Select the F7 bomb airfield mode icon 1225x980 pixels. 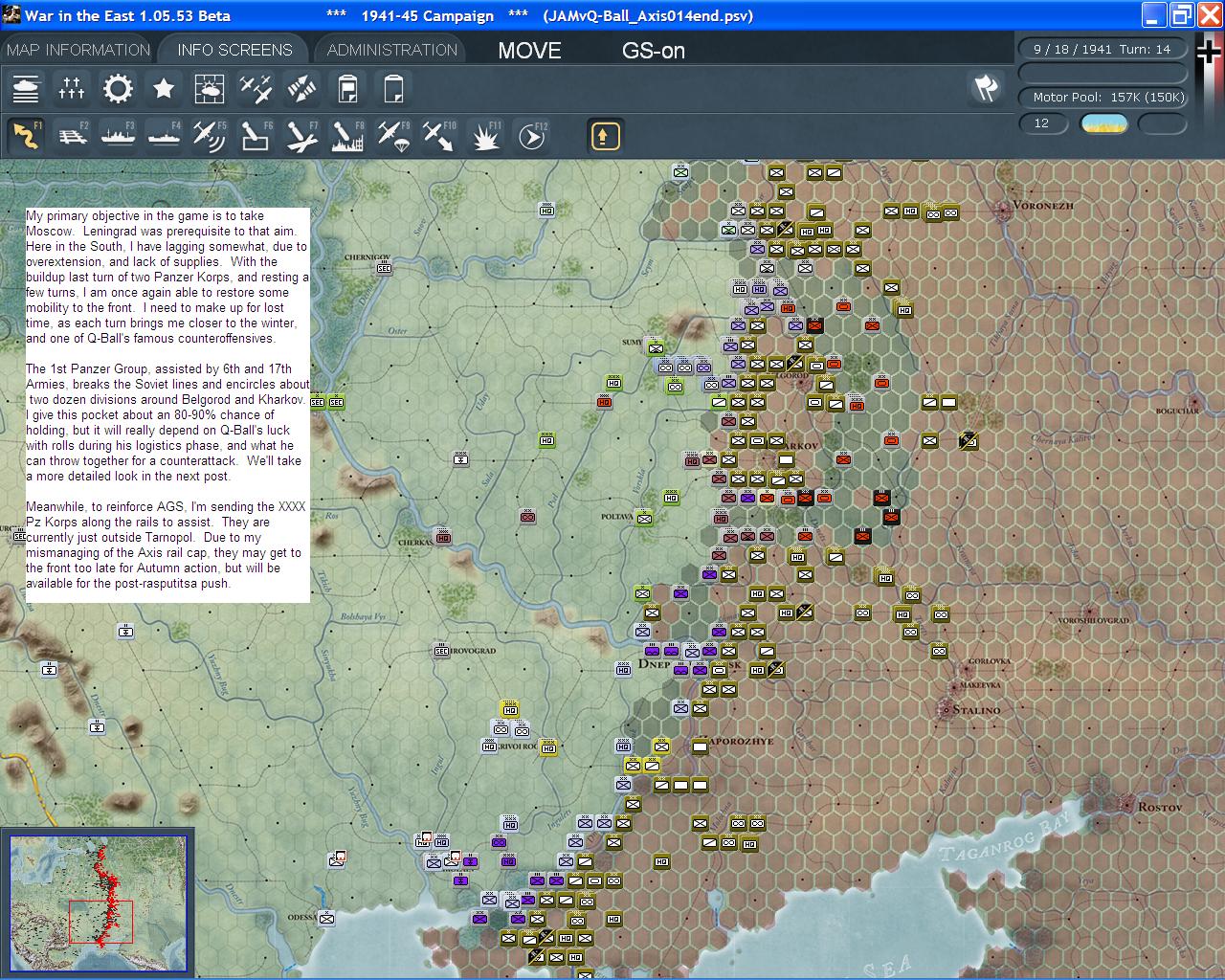301,136
